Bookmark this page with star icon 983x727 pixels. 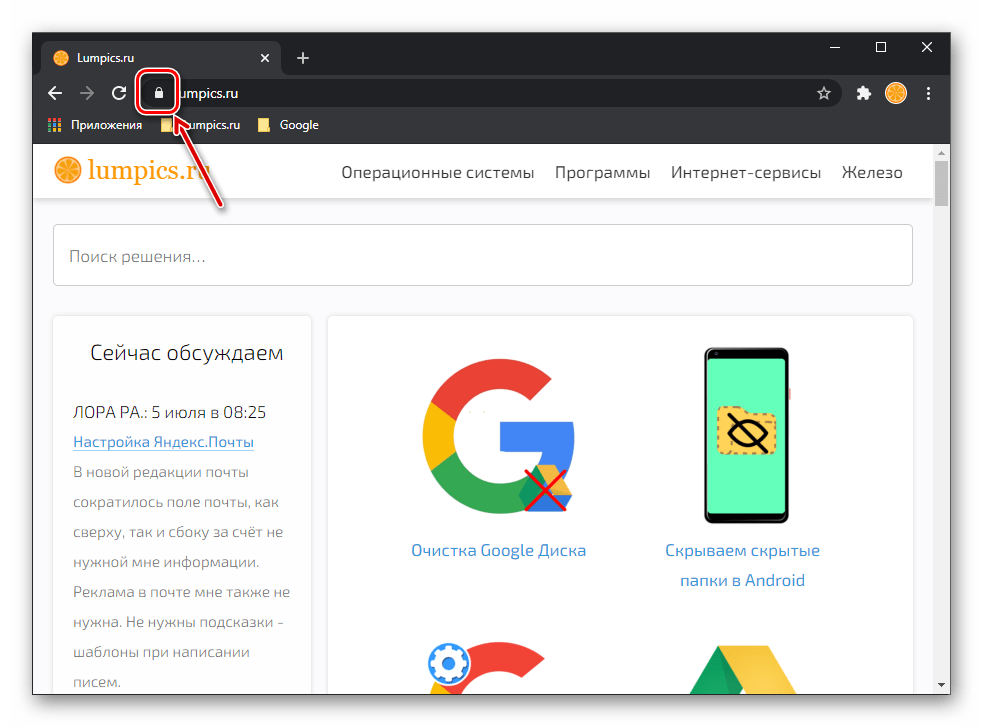coord(824,94)
